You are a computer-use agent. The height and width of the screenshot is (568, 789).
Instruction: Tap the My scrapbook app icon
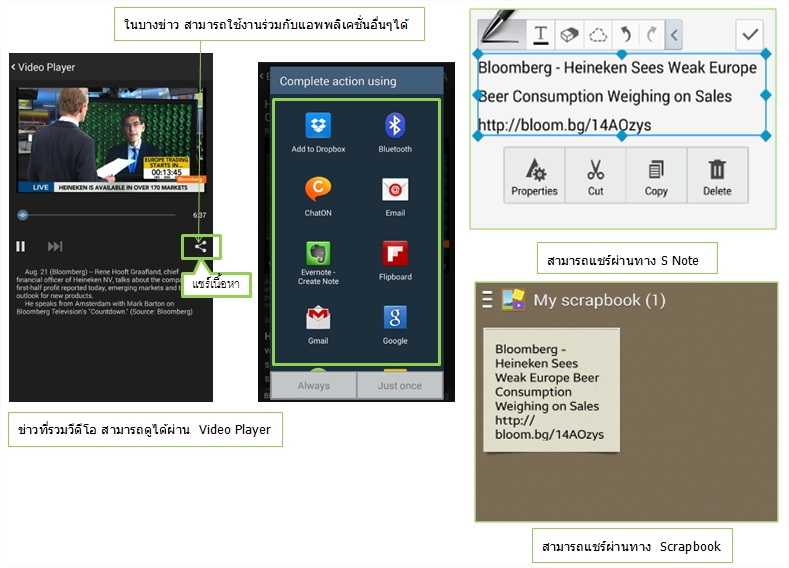513,299
